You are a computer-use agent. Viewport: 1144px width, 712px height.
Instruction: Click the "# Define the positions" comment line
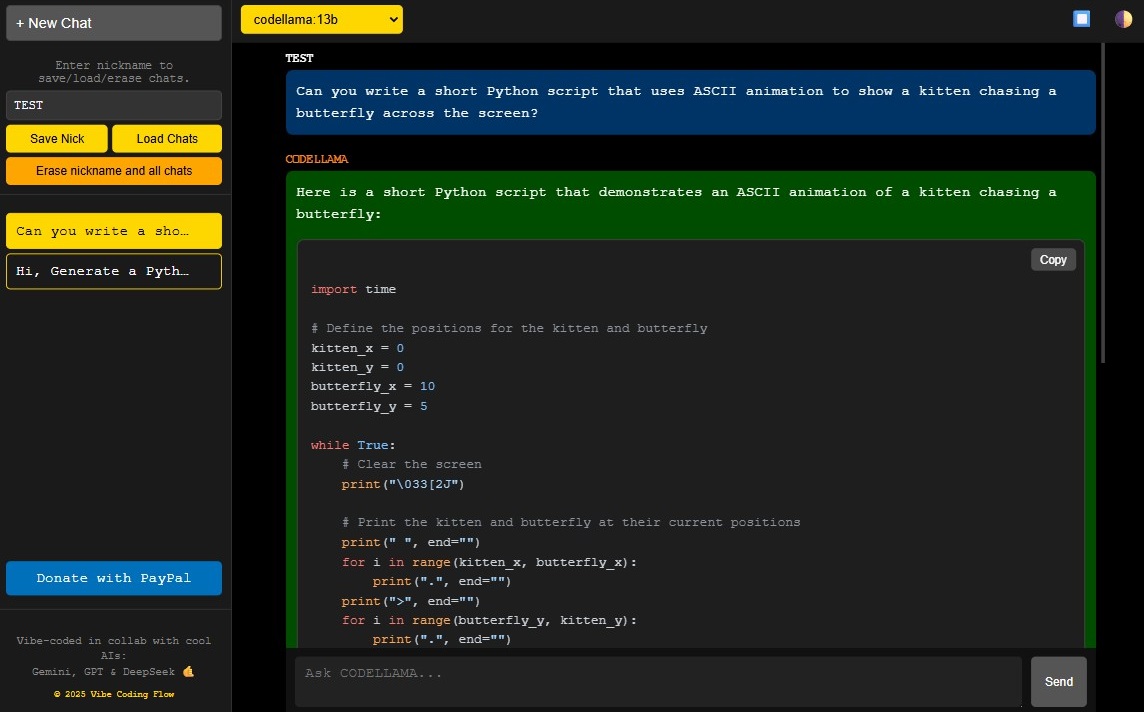[x=509, y=328]
